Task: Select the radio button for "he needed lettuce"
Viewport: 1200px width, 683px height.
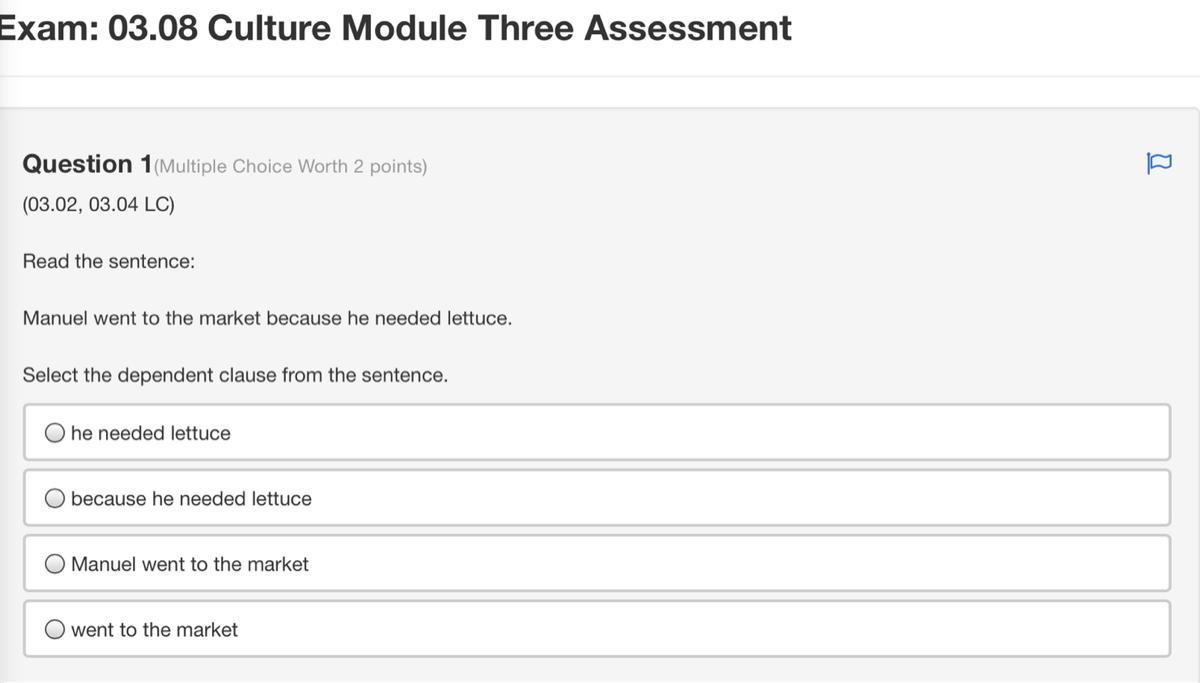Action: 56,433
